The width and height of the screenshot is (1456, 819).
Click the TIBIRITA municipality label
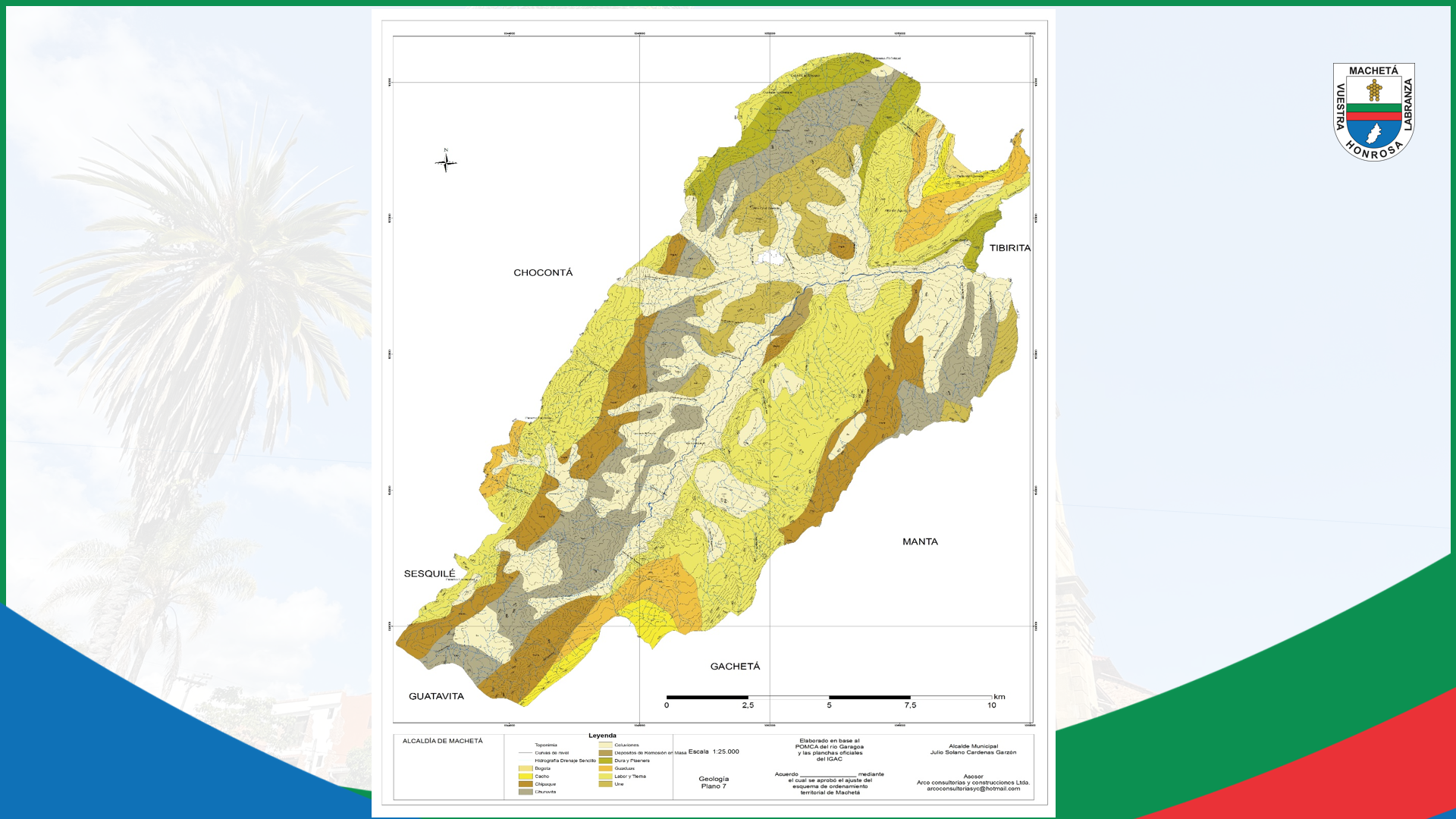pyautogui.click(x=1009, y=248)
